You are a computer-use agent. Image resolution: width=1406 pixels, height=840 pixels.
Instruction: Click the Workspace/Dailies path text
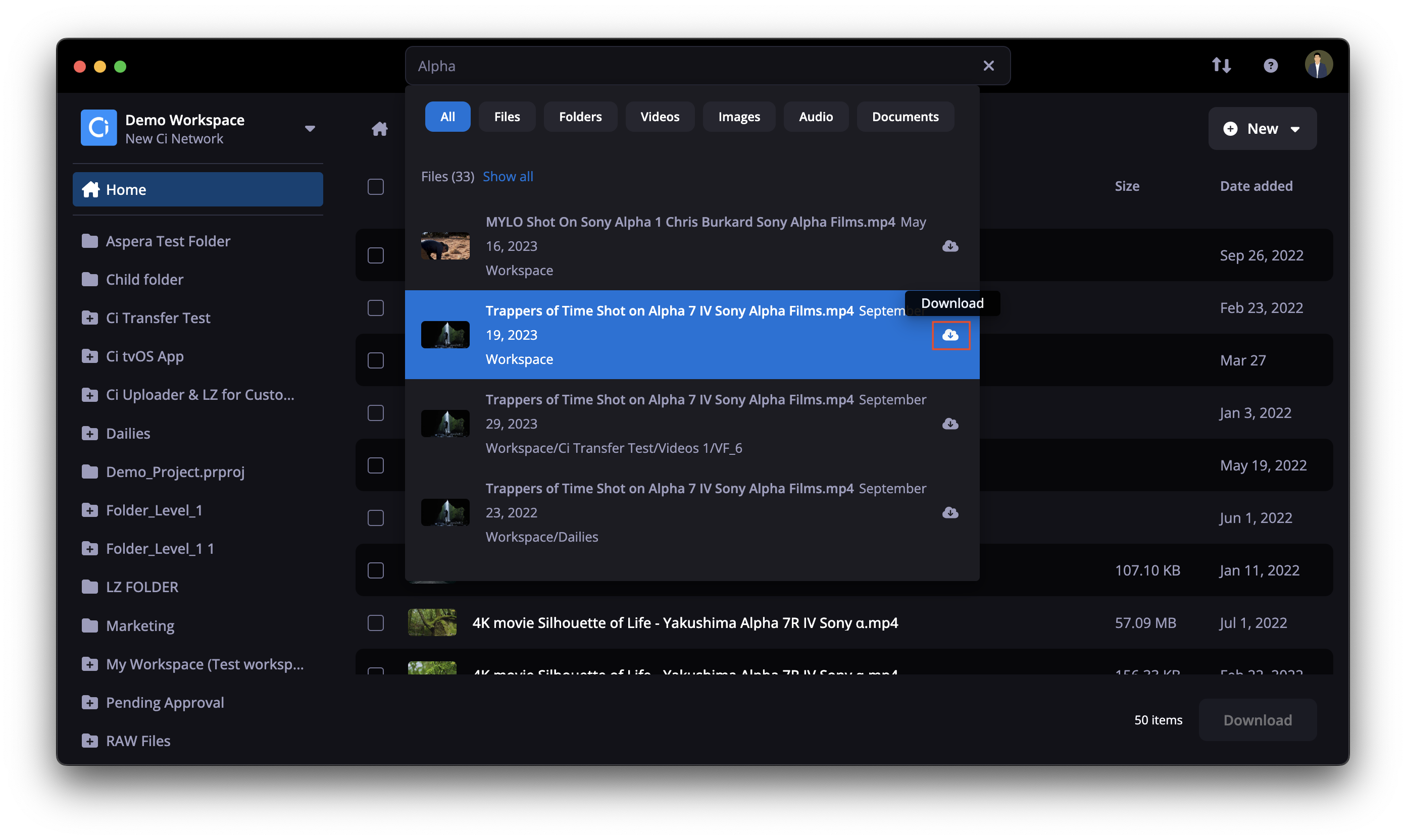(541, 537)
